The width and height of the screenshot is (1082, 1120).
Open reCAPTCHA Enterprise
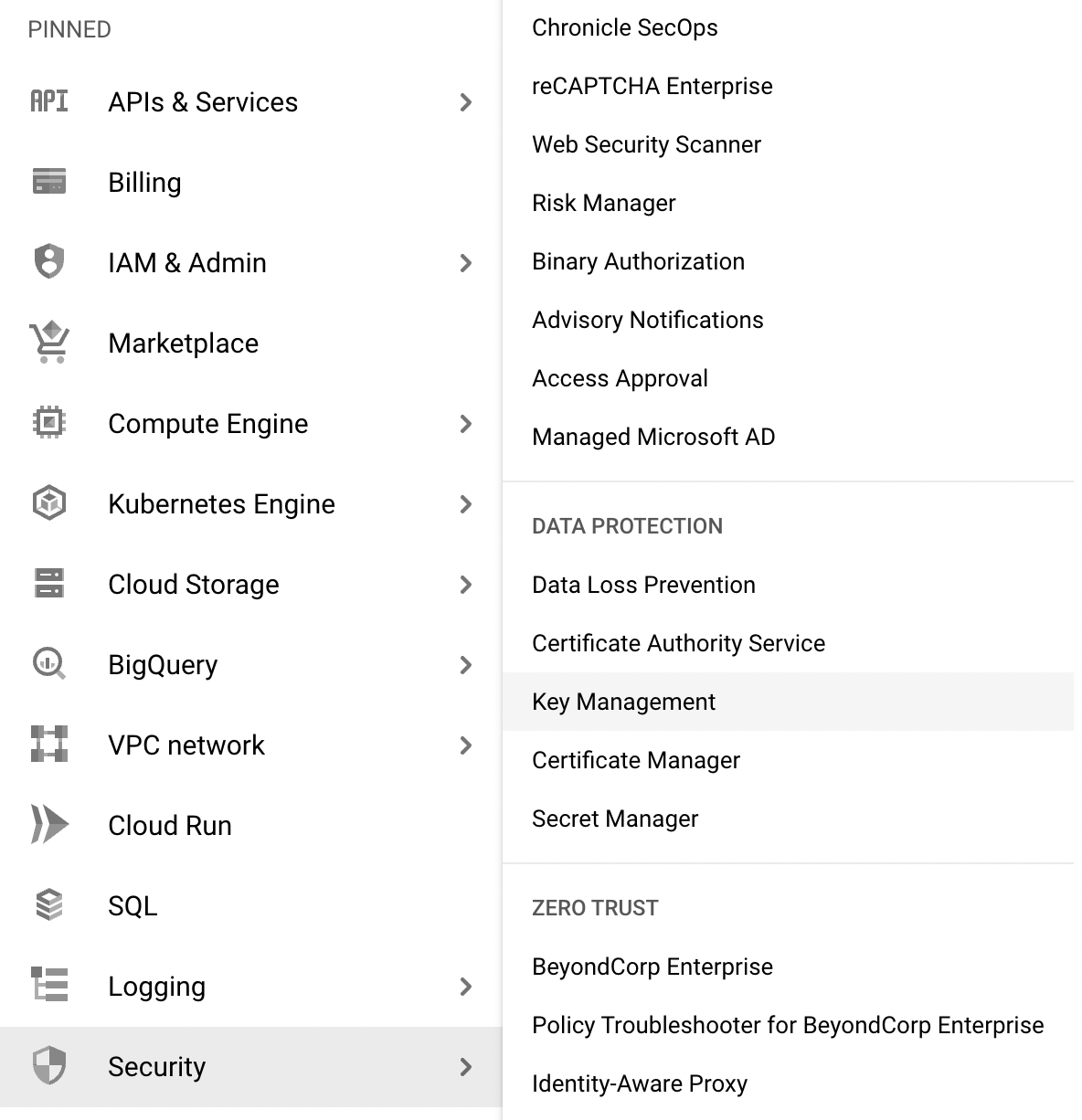pyautogui.click(x=652, y=86)
